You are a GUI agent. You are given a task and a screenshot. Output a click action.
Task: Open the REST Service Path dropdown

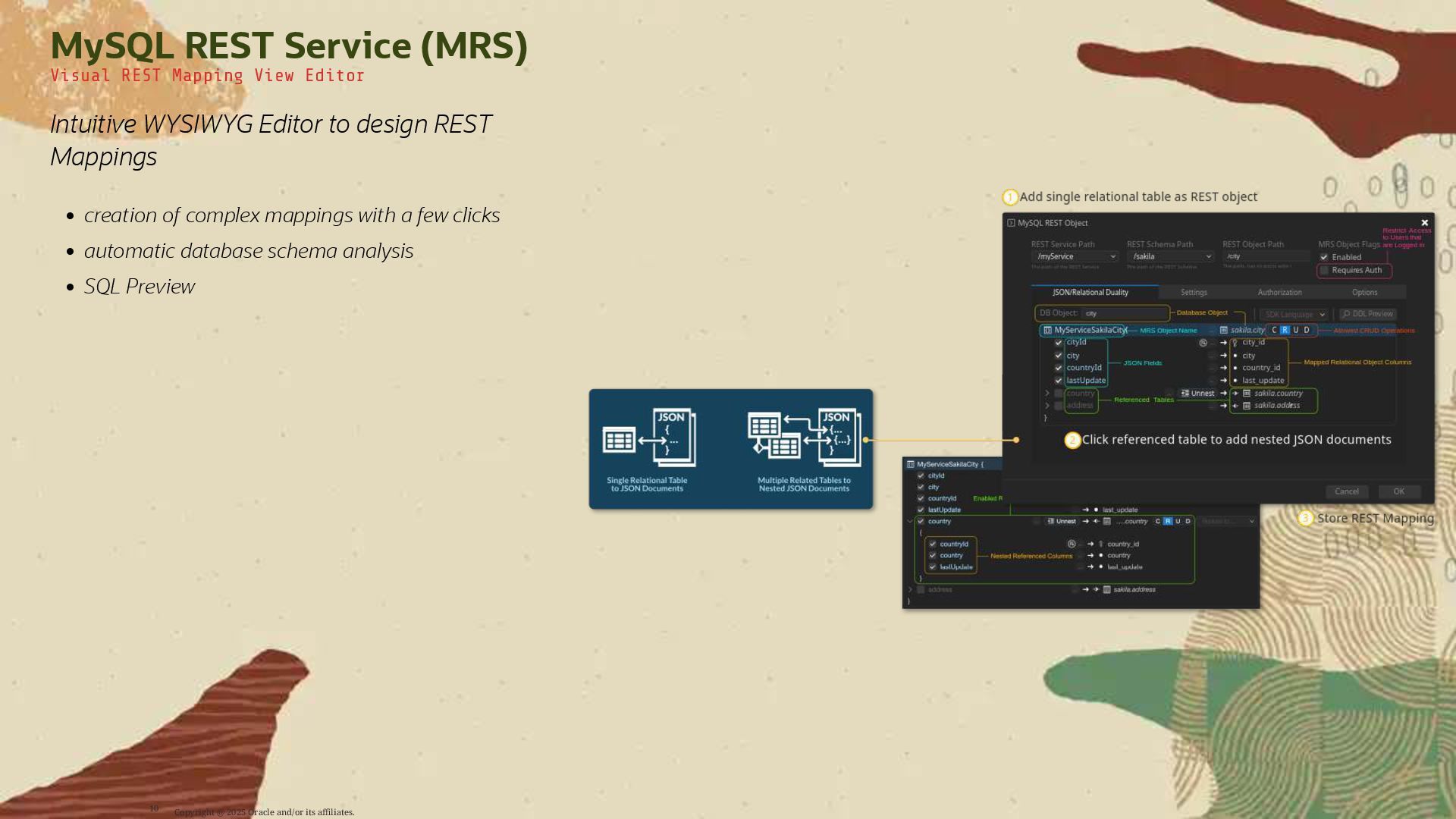coord(1075,257)
